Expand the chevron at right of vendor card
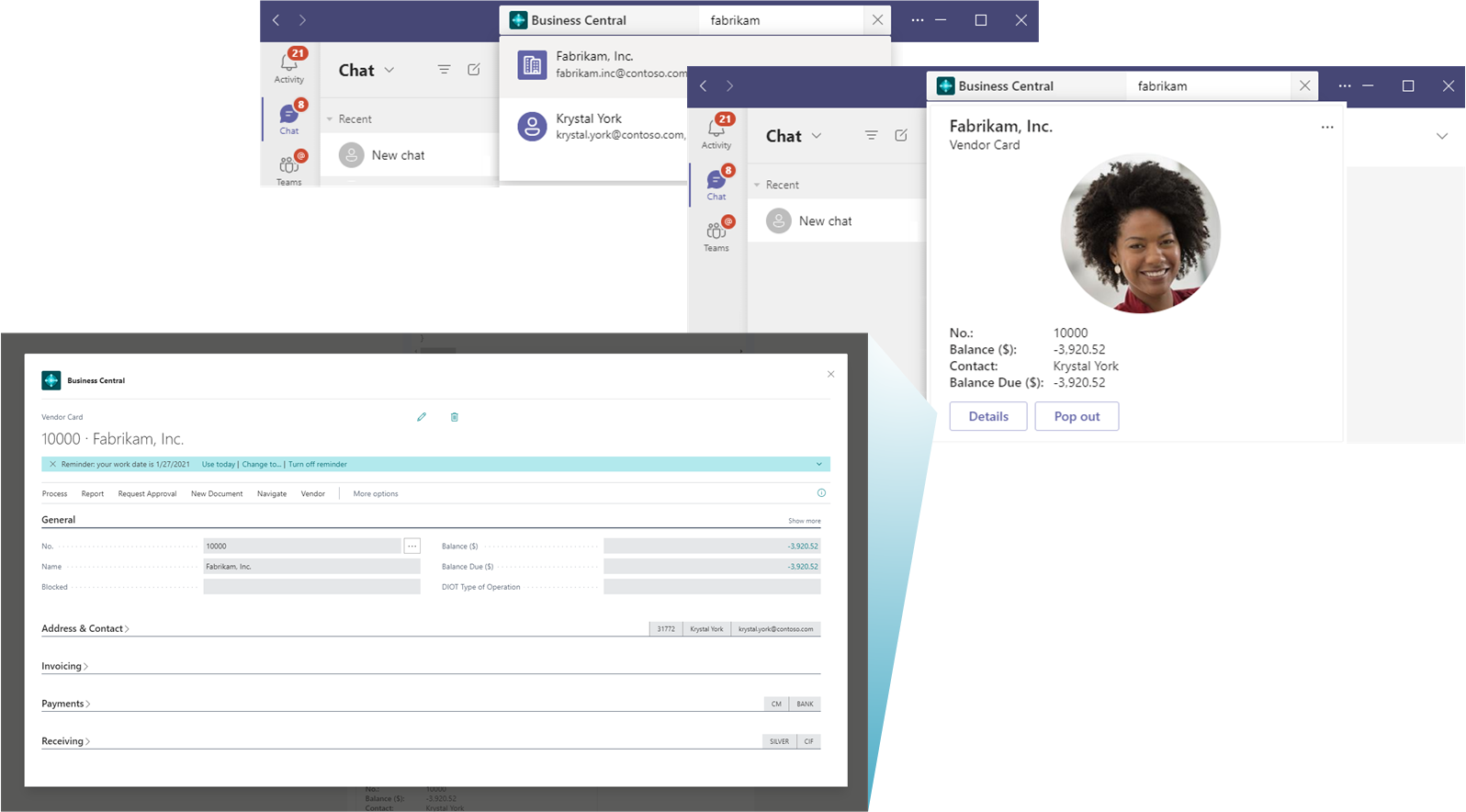The image size is (1466, 812). click(1442, 136)
